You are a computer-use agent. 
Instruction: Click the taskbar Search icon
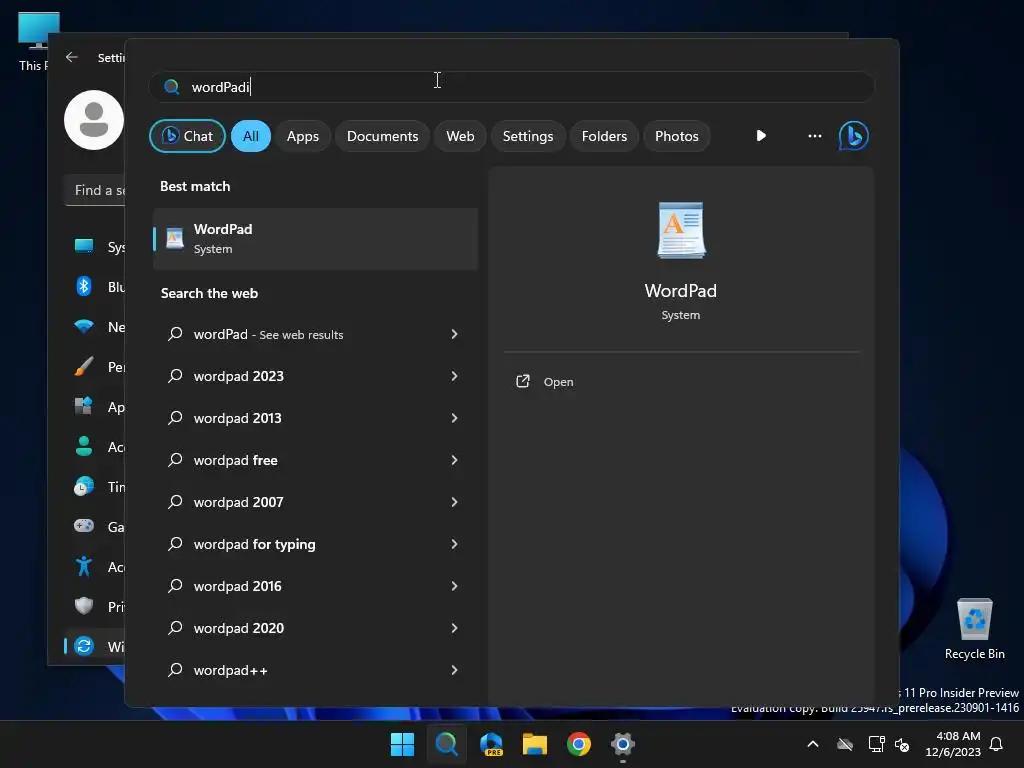(x=447, y=744)
